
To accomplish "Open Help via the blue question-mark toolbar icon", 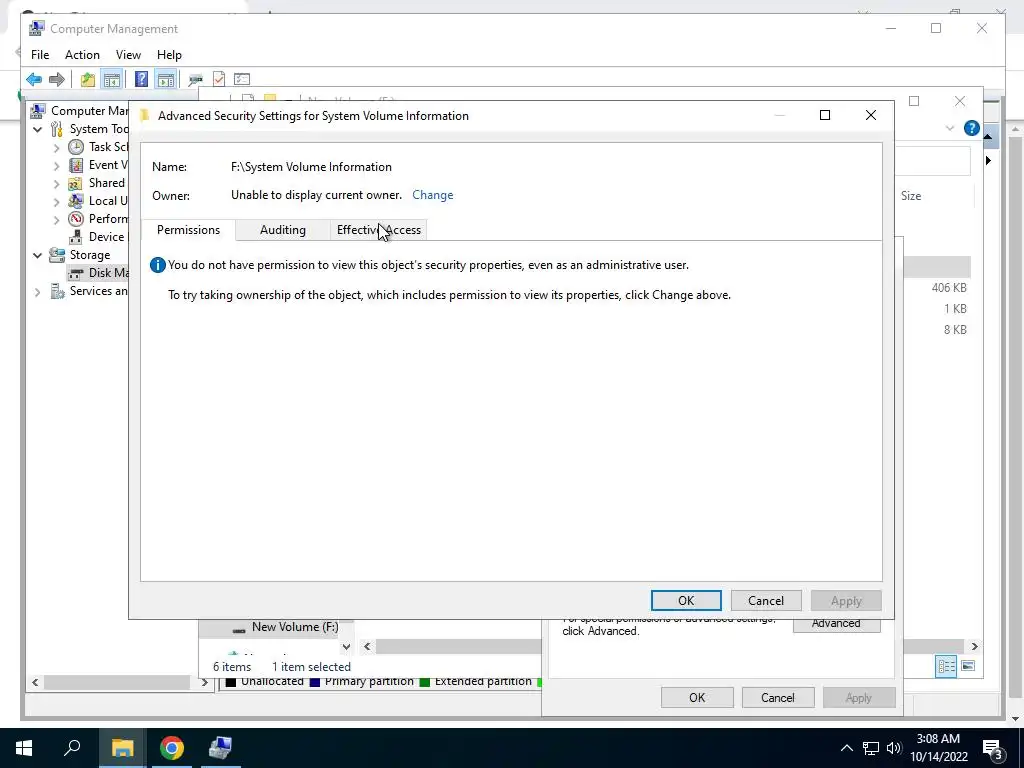I will tap(141, 80).
